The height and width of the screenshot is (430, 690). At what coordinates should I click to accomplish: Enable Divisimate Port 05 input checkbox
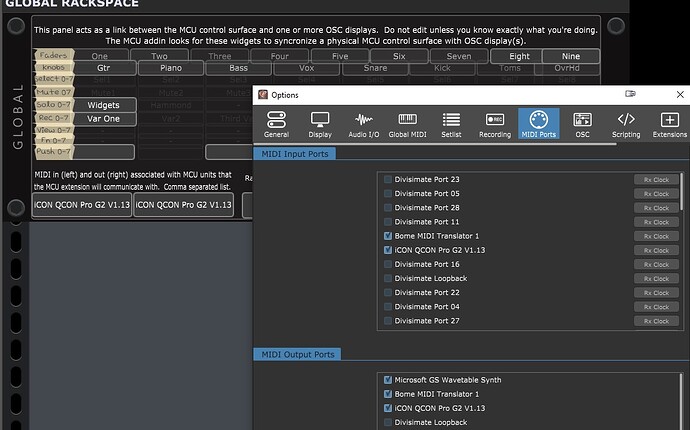click(x=388, y=193)
